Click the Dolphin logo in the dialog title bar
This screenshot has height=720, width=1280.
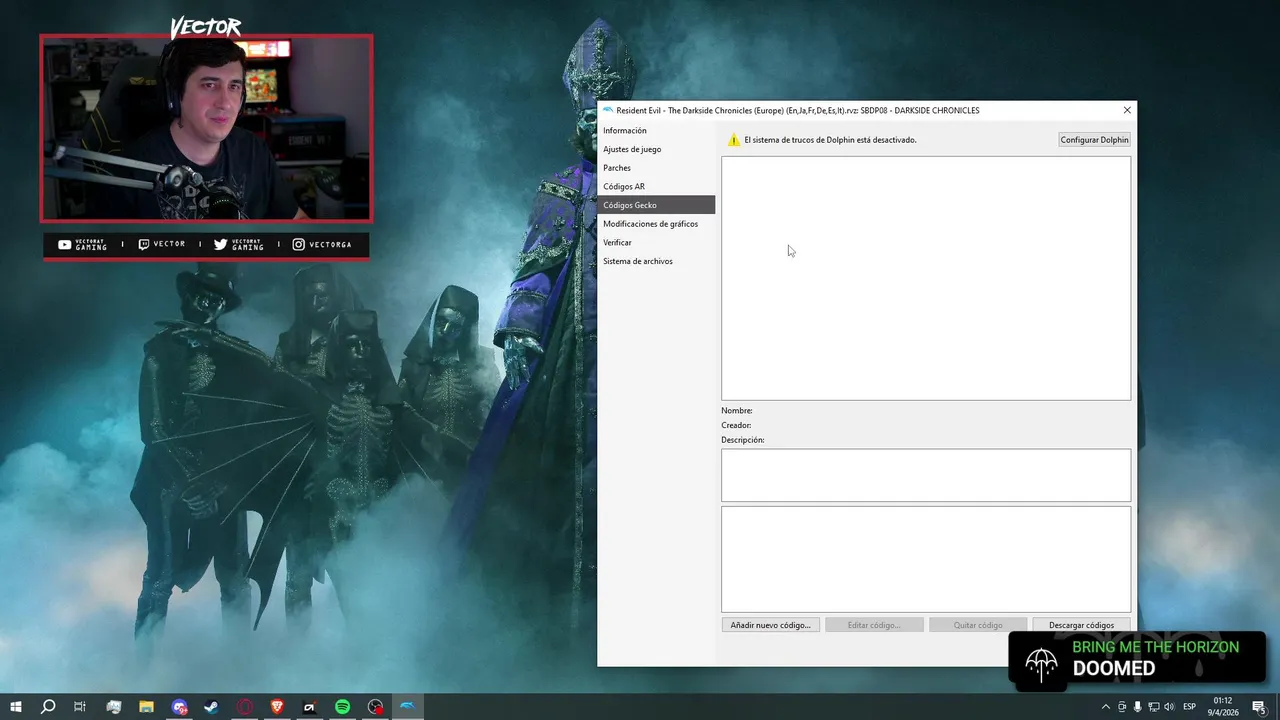click(x=607, y=110)
